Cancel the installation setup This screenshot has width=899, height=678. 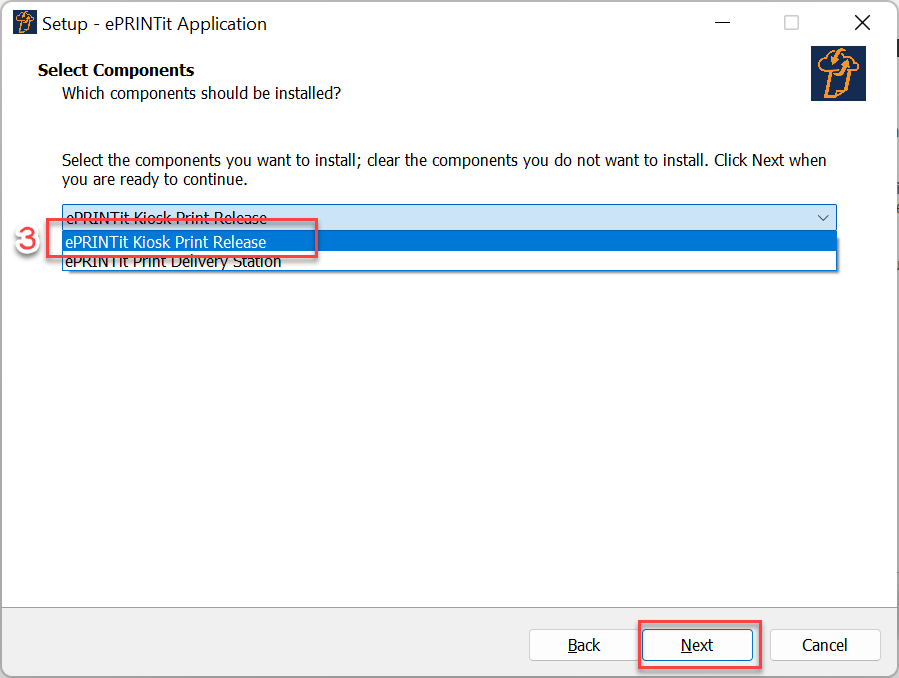tap(824, 645)
